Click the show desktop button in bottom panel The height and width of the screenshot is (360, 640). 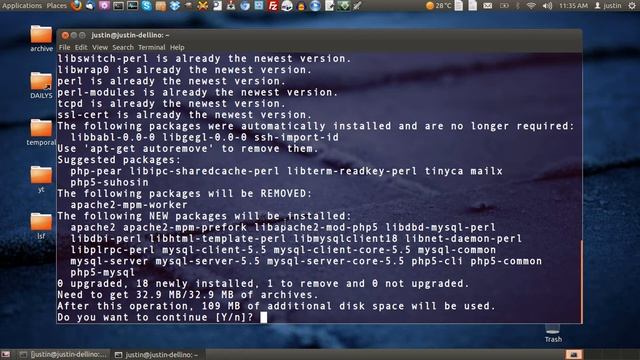pyautogui.click(x=6, y=355)
